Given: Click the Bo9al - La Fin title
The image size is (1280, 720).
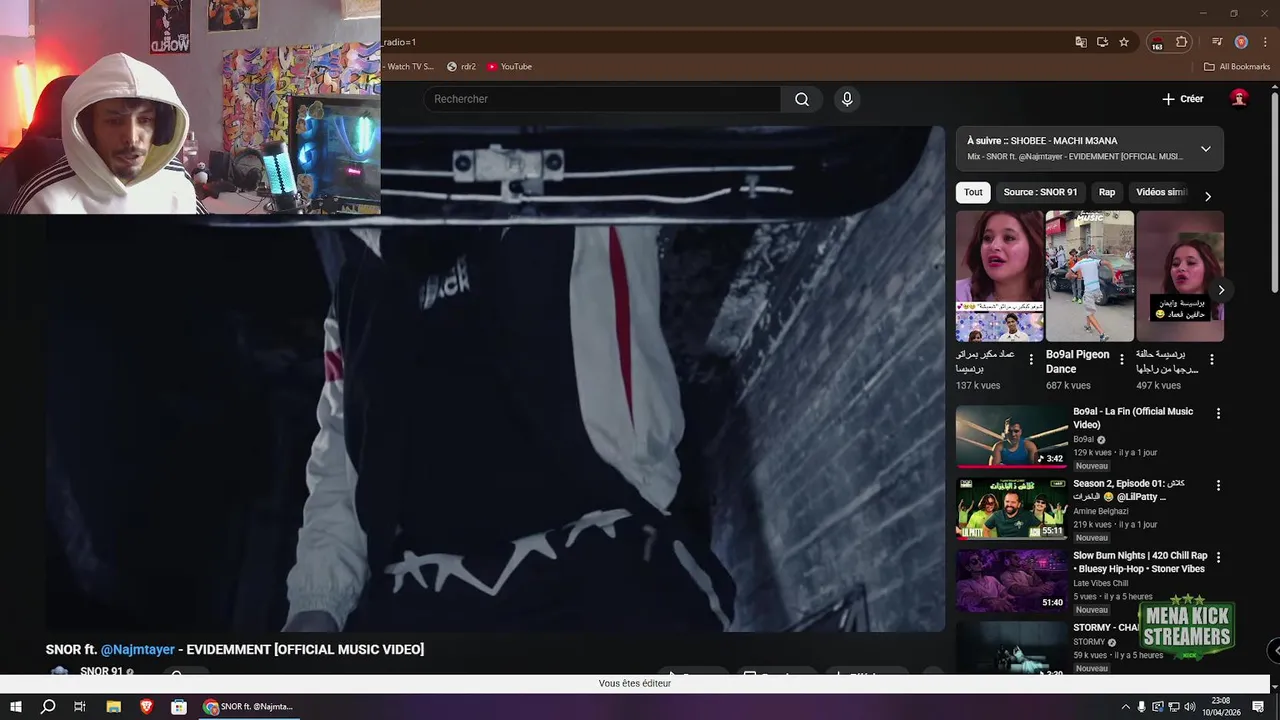Looking at the screenshot, I should [1133, 418].
